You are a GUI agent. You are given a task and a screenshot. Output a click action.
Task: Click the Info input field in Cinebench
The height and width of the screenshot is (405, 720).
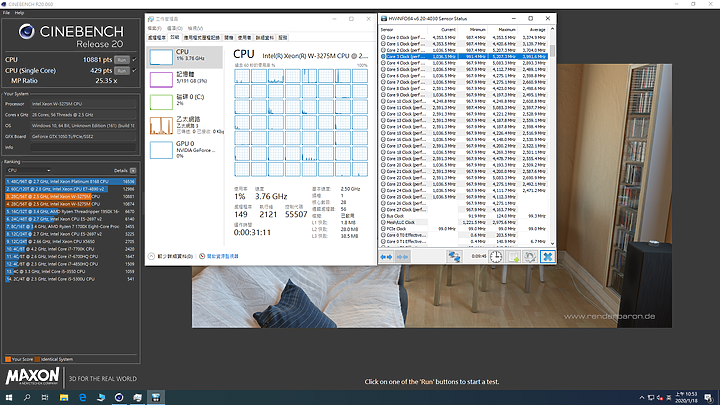coord(83,147)
